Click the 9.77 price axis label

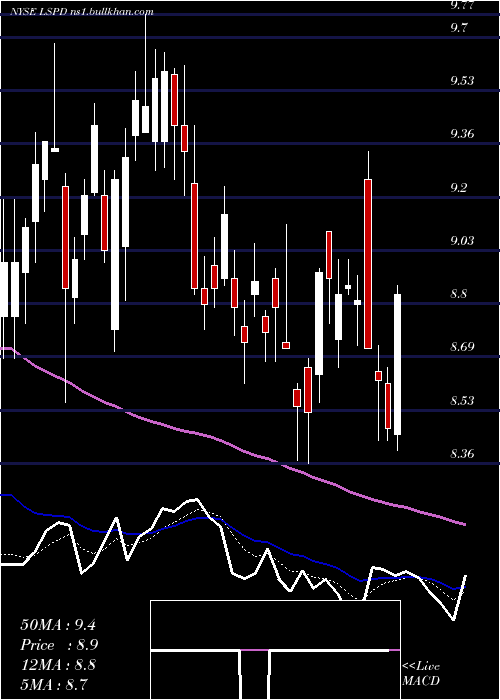(x=462, y=5)
